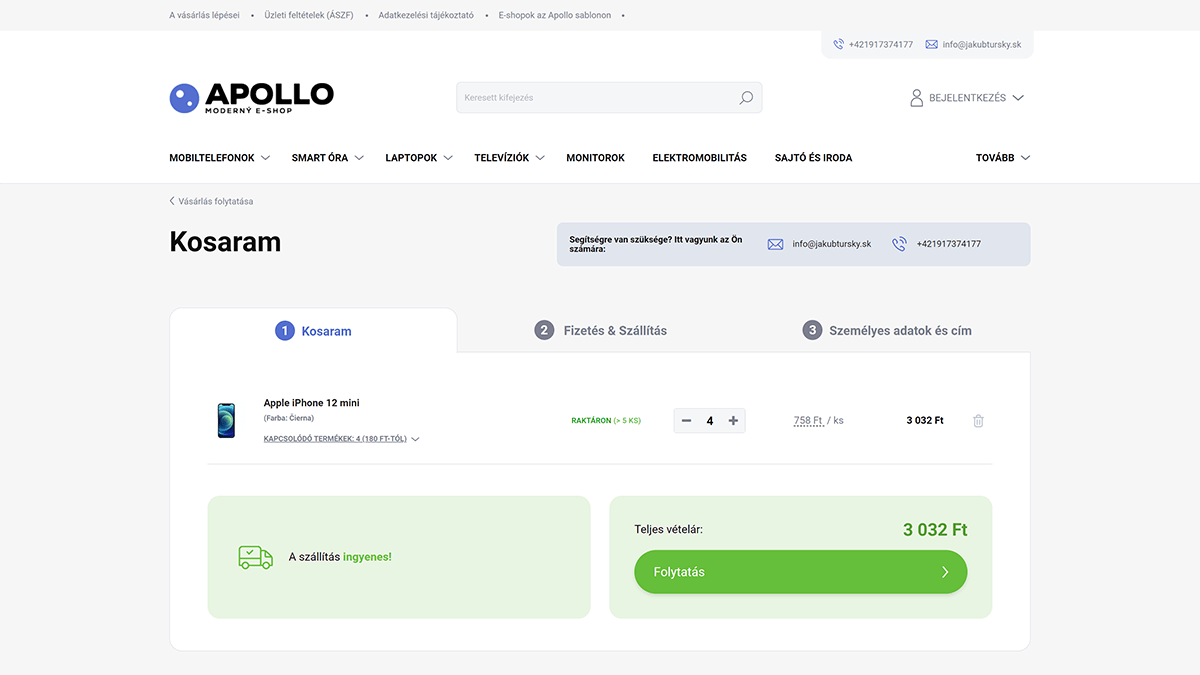Open Adatkezelési tájékoztató link

(426, 16)
